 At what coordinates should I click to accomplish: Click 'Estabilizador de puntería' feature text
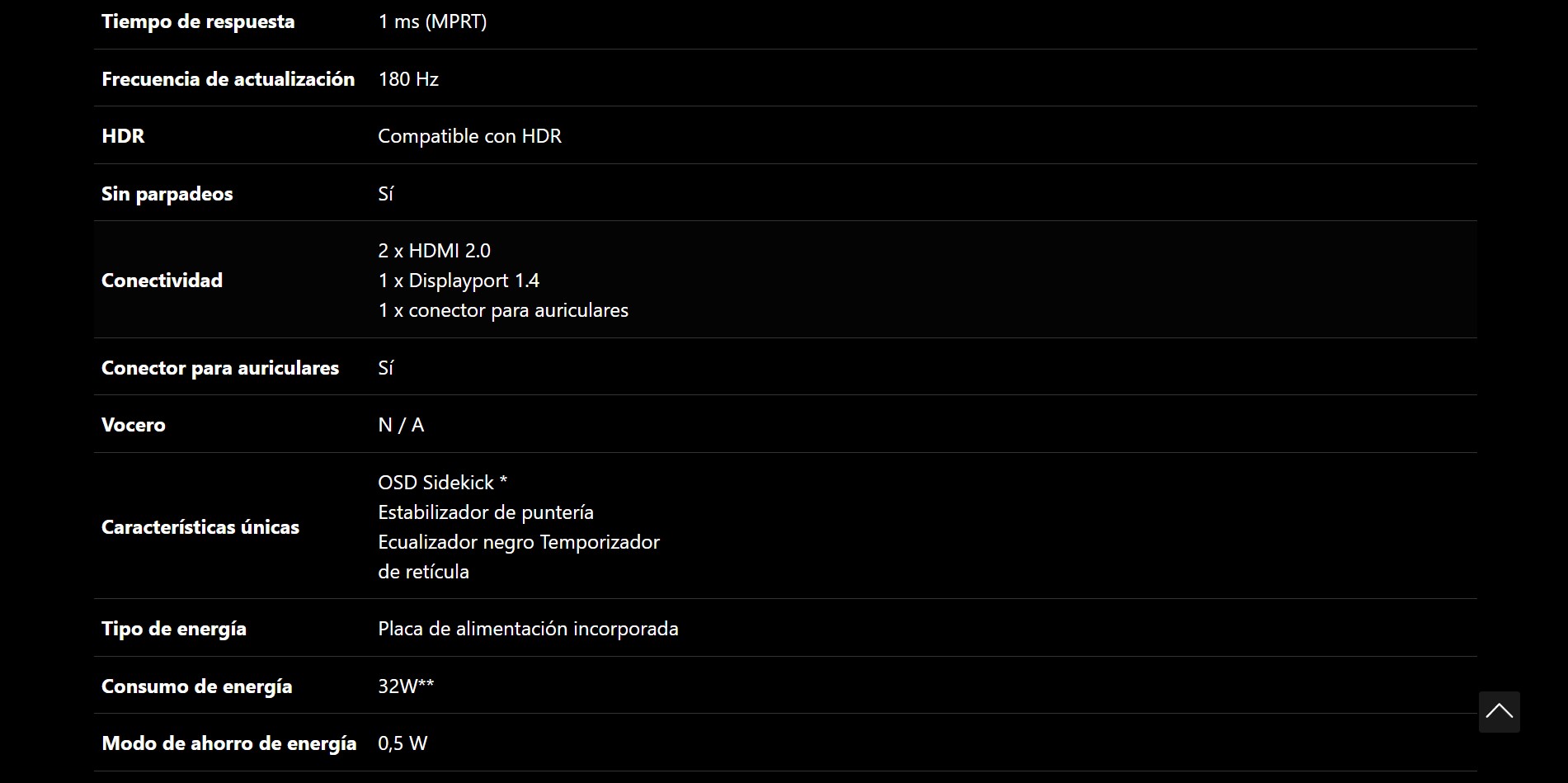486,512
